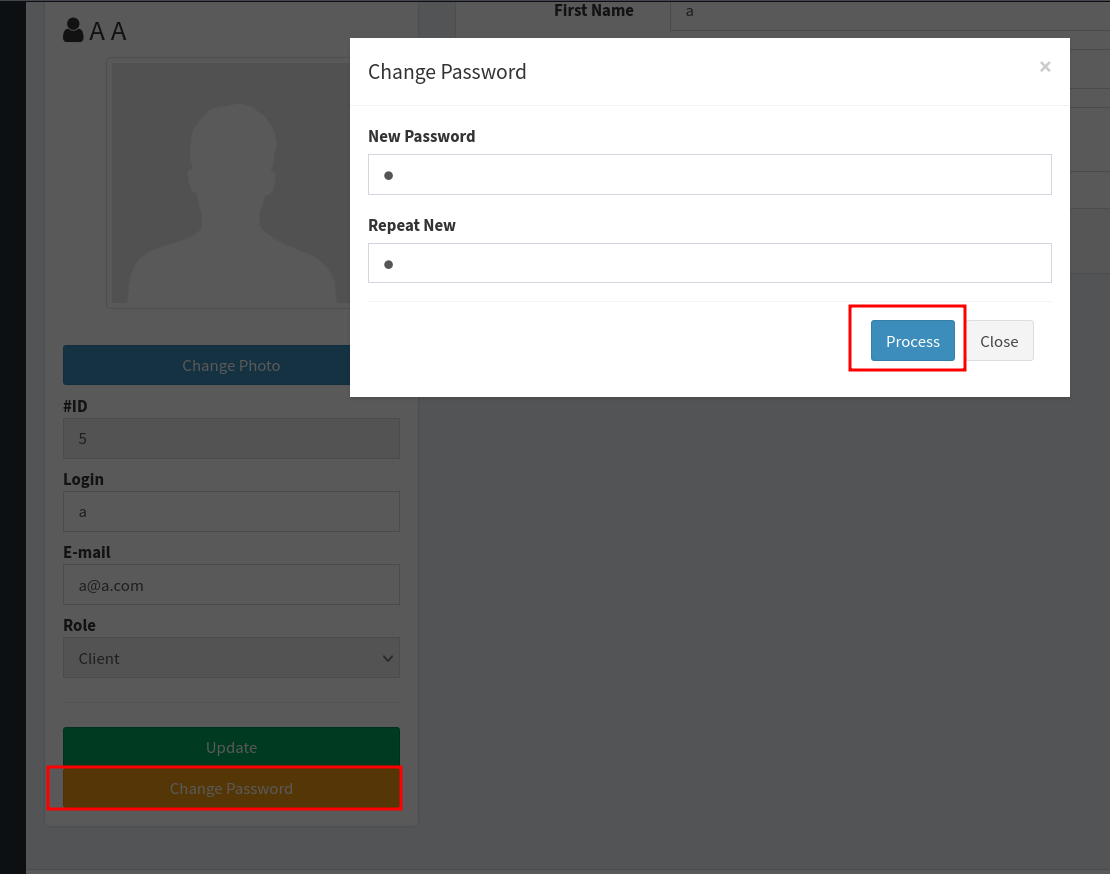The height and width of the screenshot is (874, 1110).
Task: Click the Repeat New label
Action: [412, 225]
